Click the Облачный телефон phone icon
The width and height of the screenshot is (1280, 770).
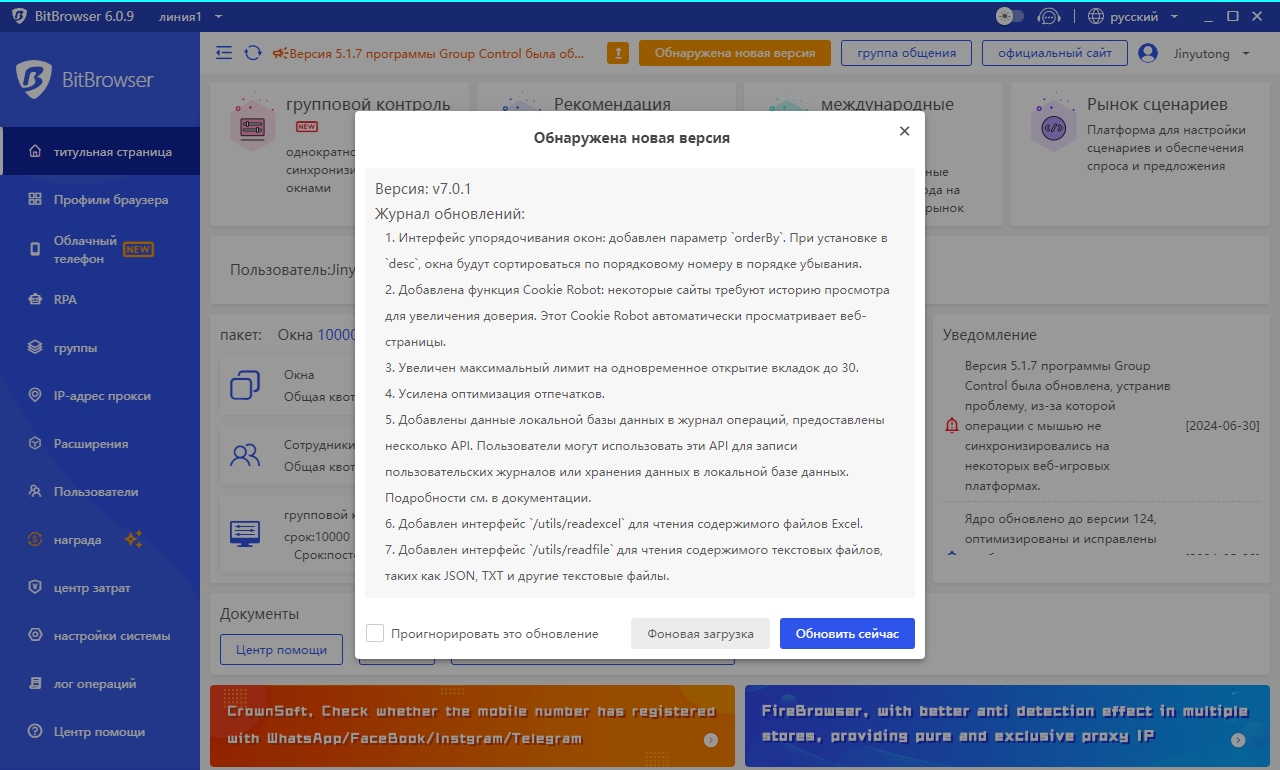pyautogui.click(x=35, y=249)
